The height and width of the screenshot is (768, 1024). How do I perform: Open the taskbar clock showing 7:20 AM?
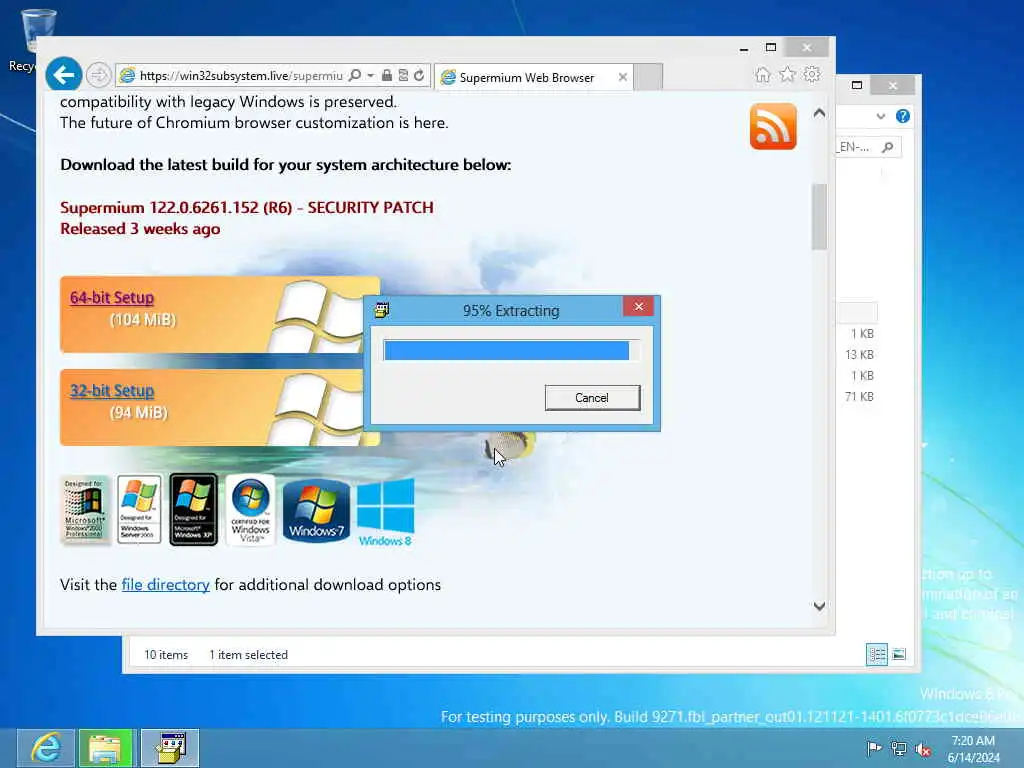tap(973, 749)
